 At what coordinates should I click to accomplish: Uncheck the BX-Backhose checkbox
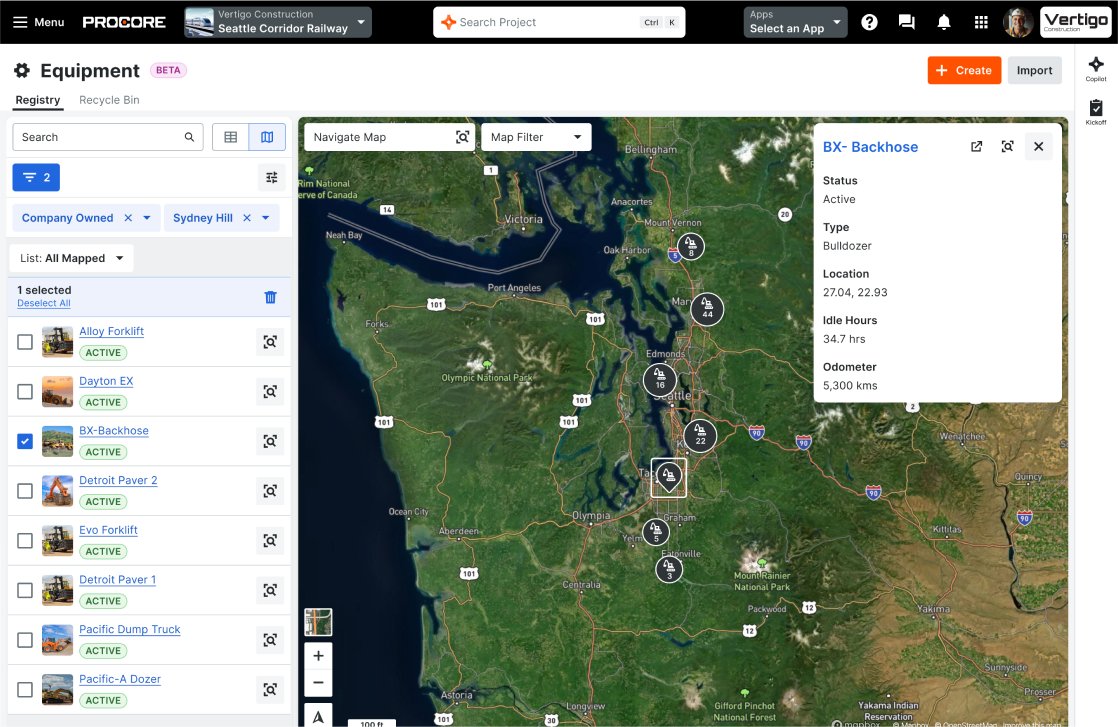tap(24, 441)
